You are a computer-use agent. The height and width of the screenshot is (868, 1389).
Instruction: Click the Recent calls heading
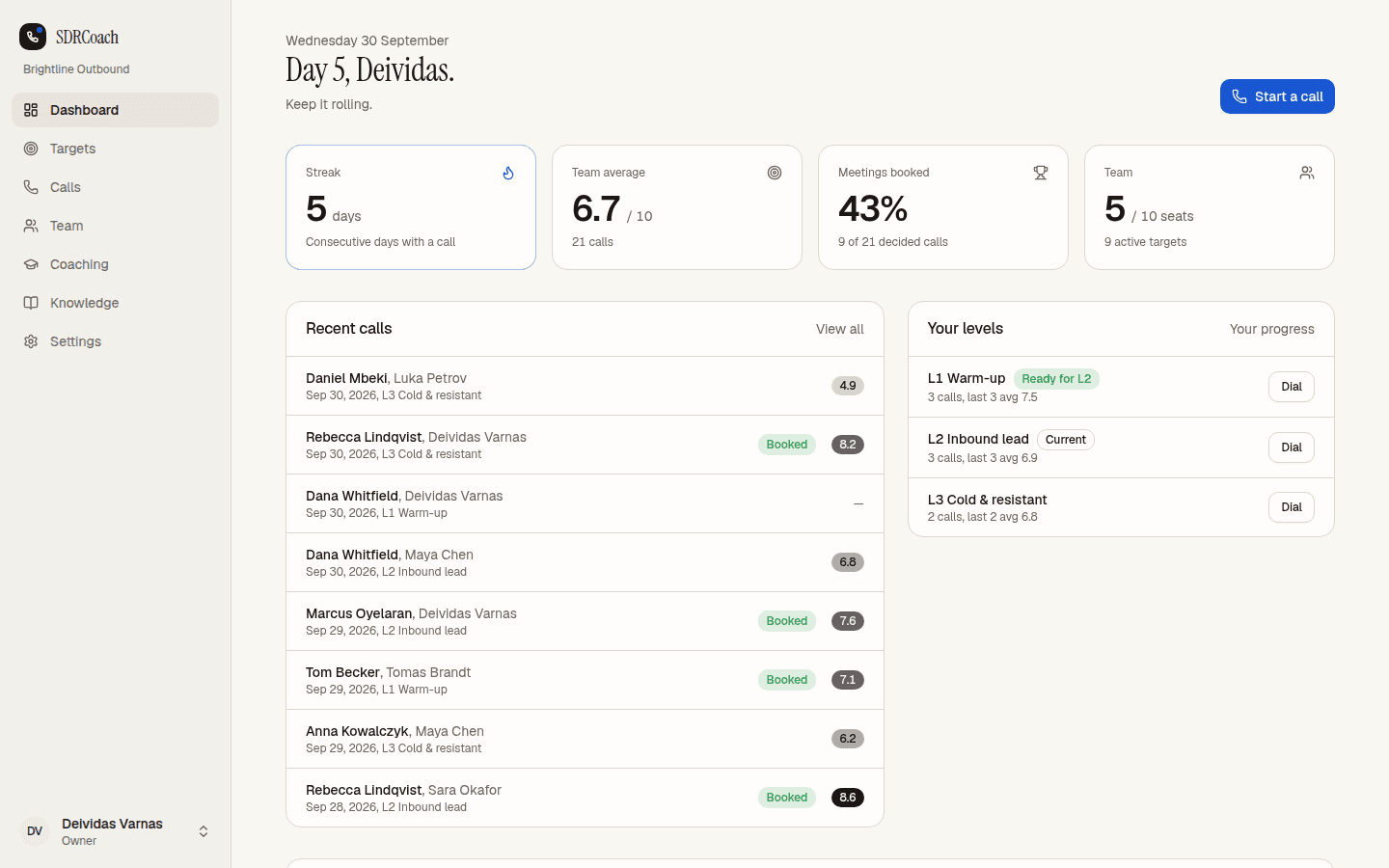click(x=349, y=329)
